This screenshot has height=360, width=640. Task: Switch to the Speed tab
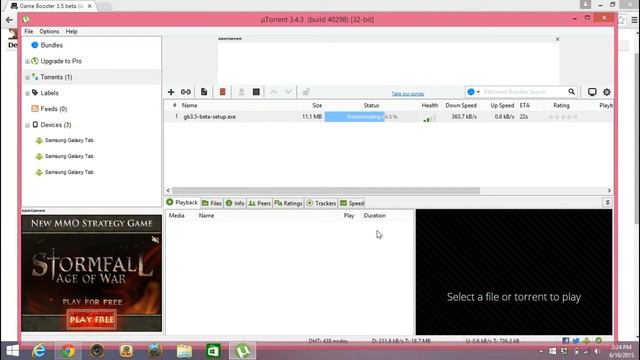click(x=352, y=203)
